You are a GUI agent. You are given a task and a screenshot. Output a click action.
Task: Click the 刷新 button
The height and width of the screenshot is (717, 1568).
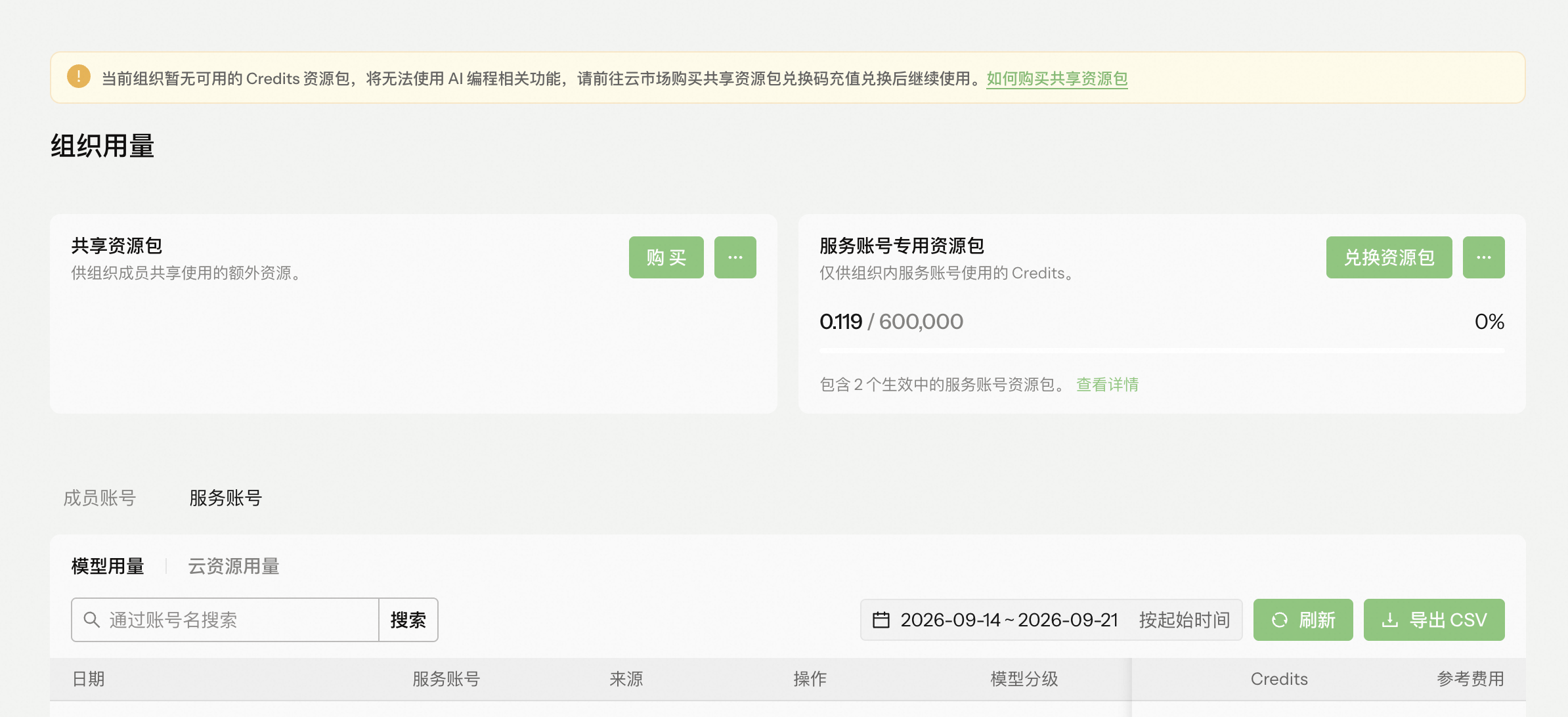tap(1303, 620)
